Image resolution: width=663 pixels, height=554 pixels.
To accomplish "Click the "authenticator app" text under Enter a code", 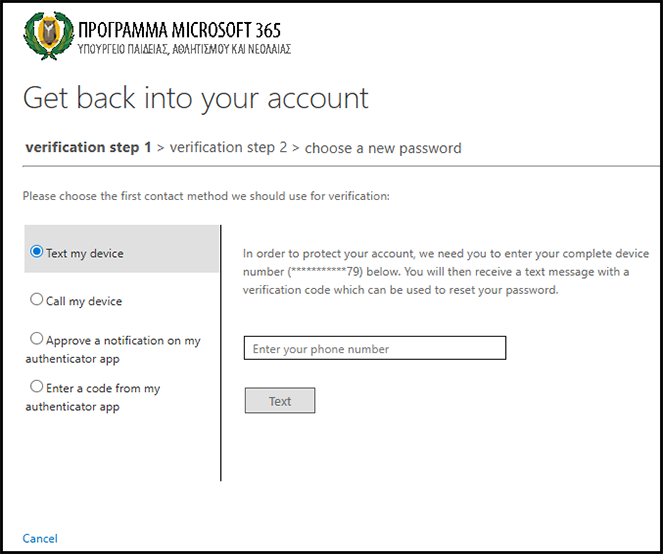I will (x=72, y=407).
